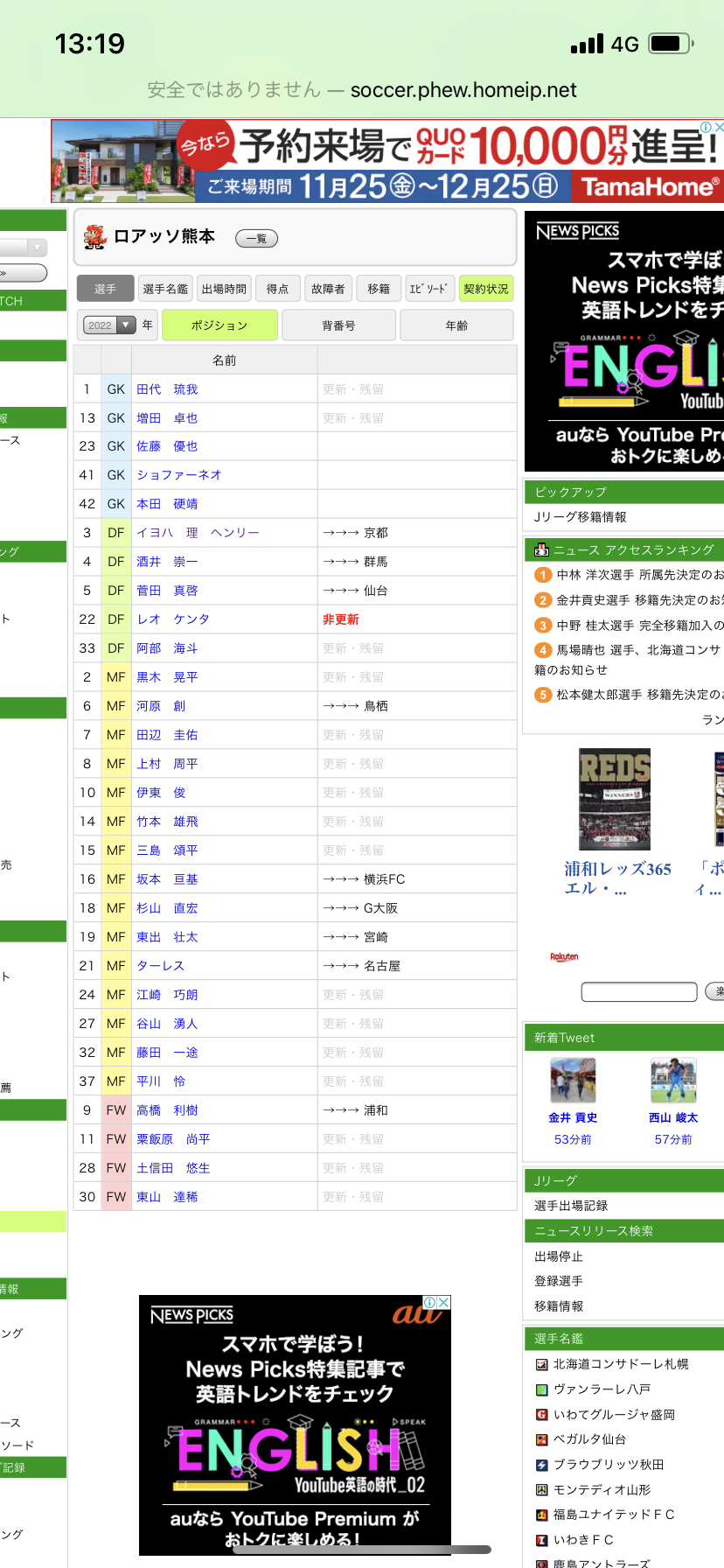This screenshot has width=724, height=1568.
Task: Switch to the 出場時間 tab
Action: tap(224, 289)
